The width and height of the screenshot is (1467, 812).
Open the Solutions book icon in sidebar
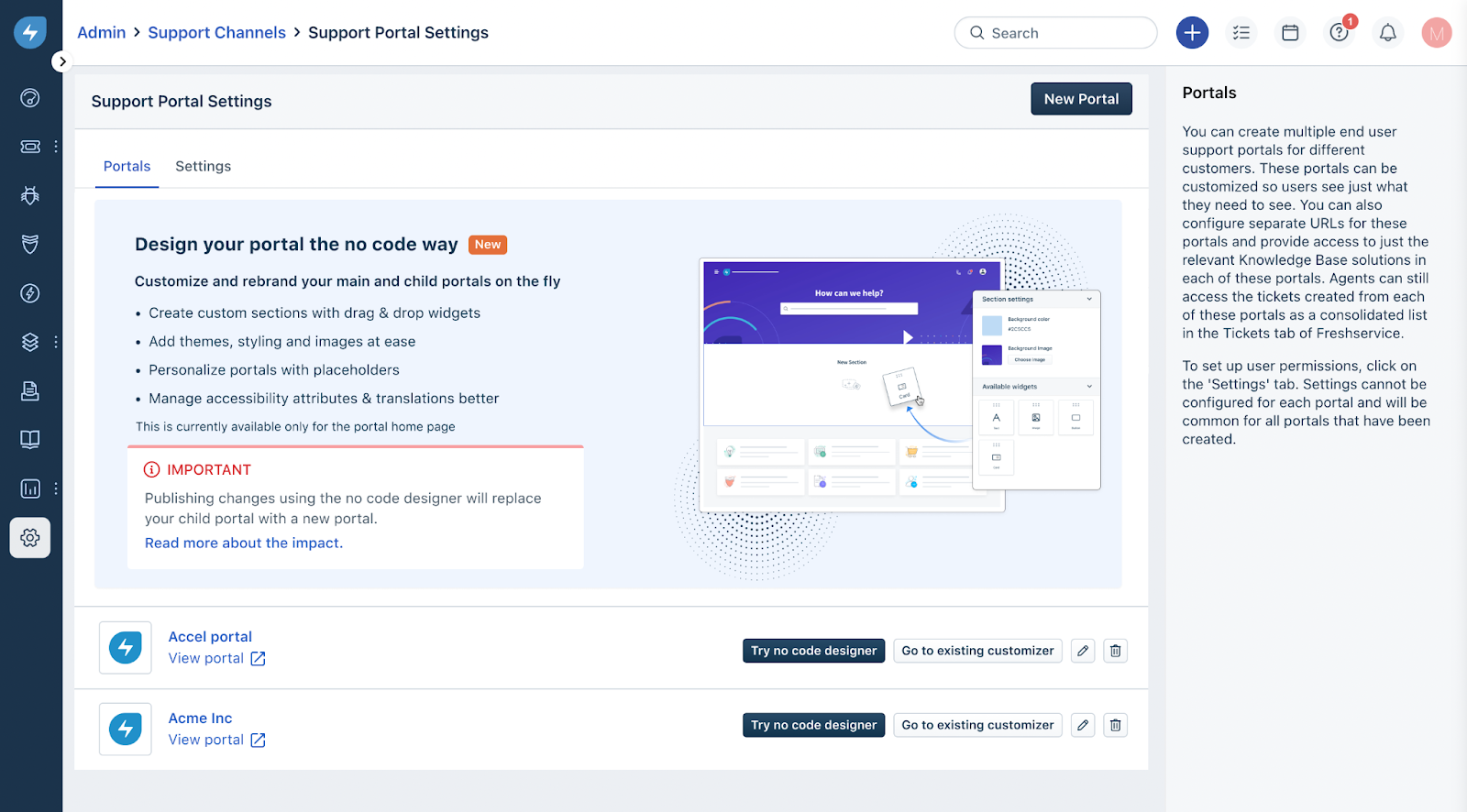pos(30,440)
